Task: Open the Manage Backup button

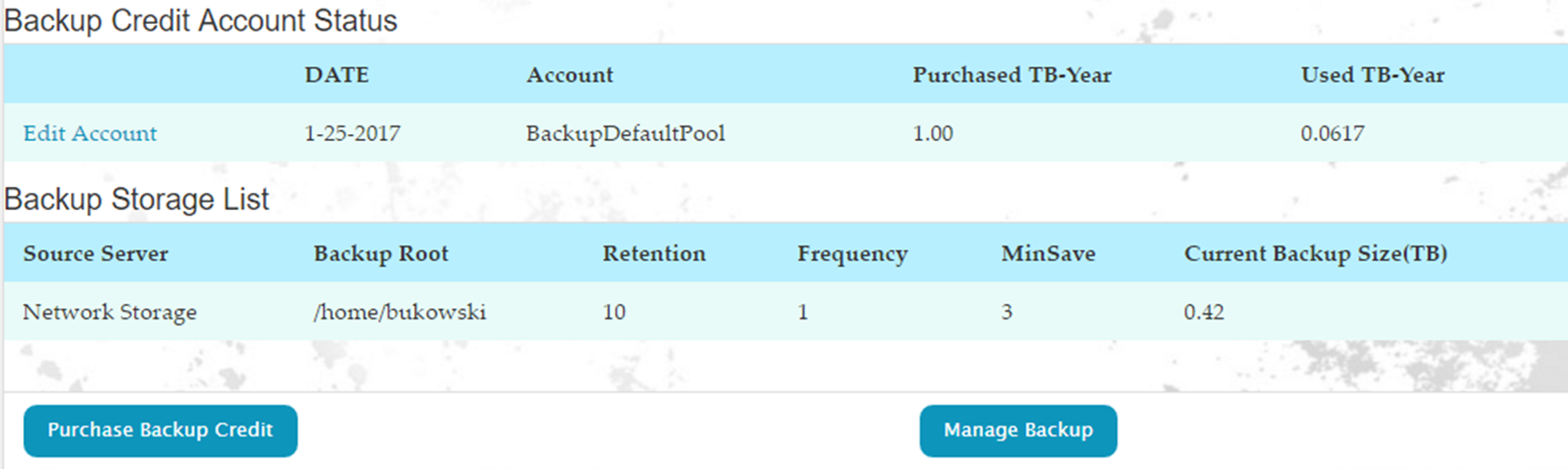Action: 1018,431
